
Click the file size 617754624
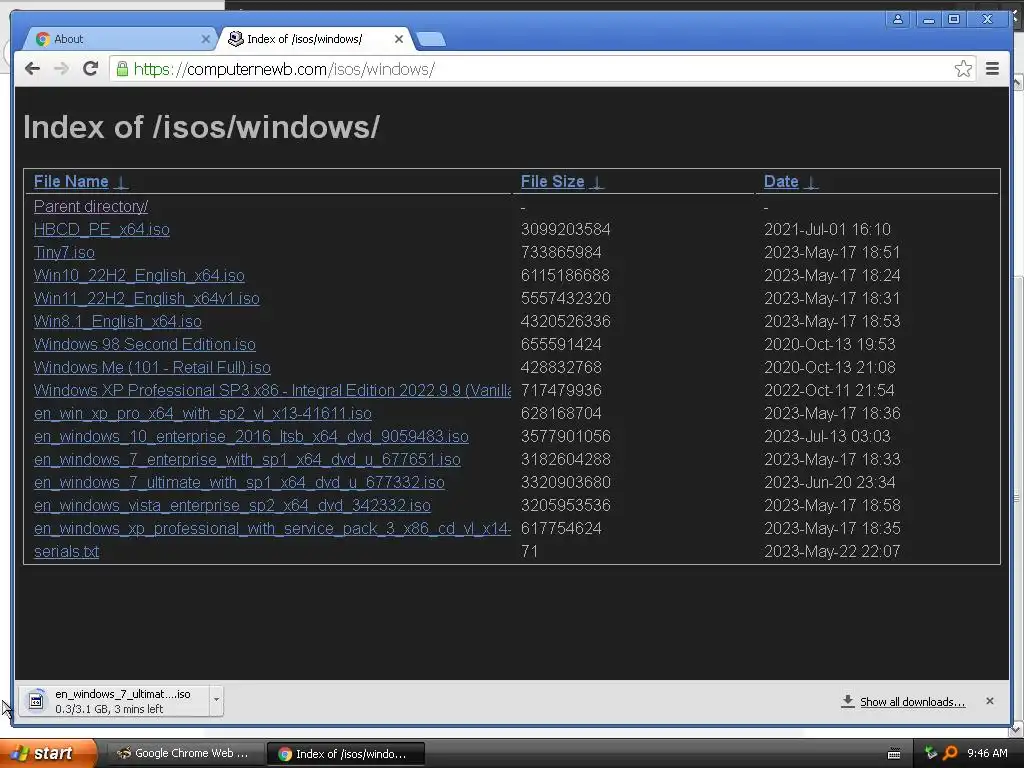[561, 528]
